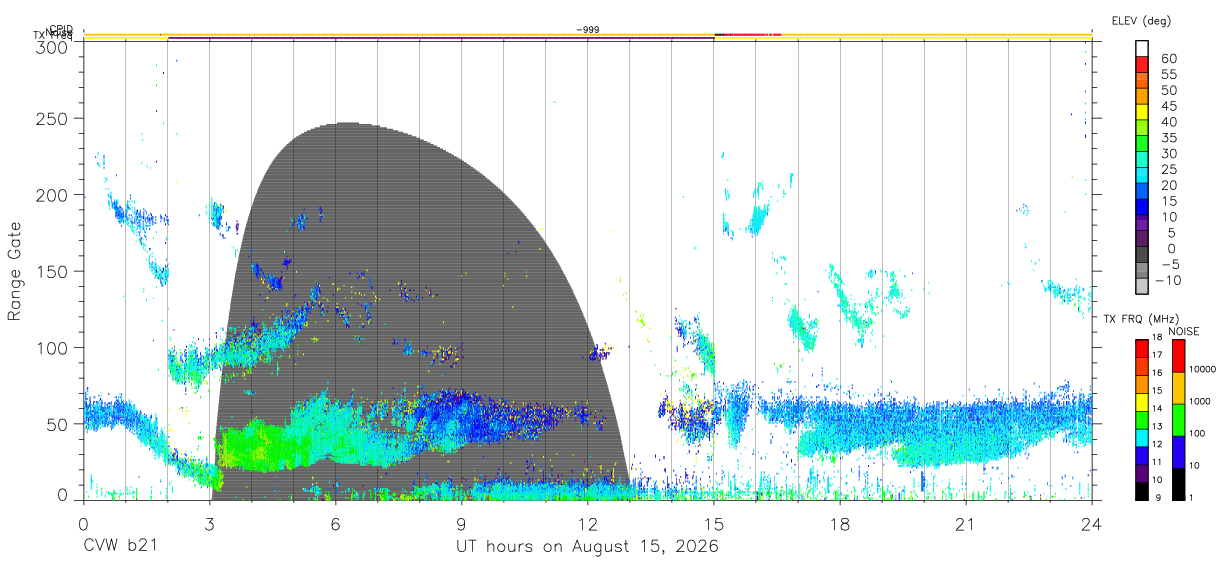Click the 16 label on TX FRQ scale
This screenshot has height=567, width=1228.
(x=1155, y=373)
